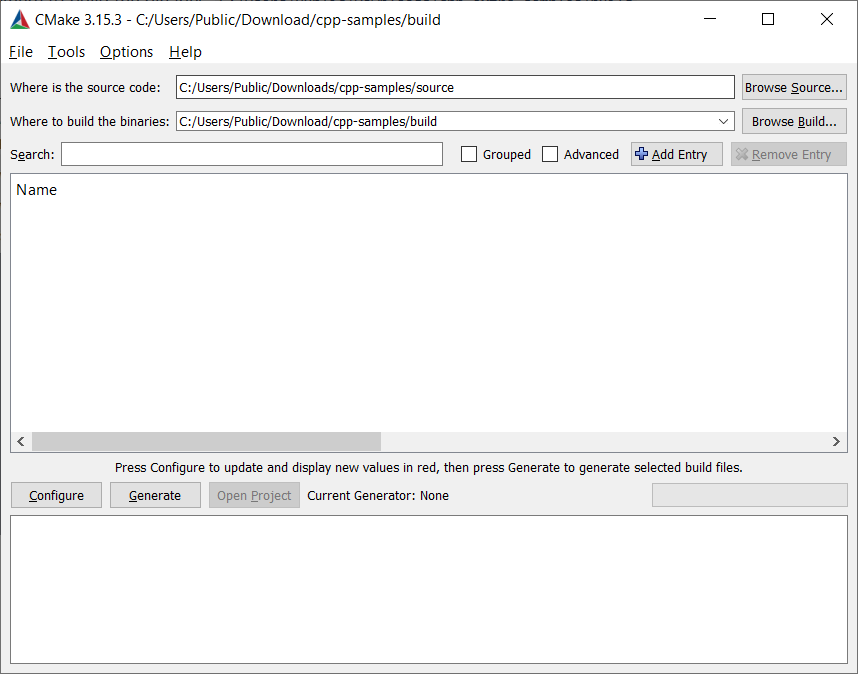Enable the Advanced checkbox
858x674 pixels.
click(x=550, y=154)
